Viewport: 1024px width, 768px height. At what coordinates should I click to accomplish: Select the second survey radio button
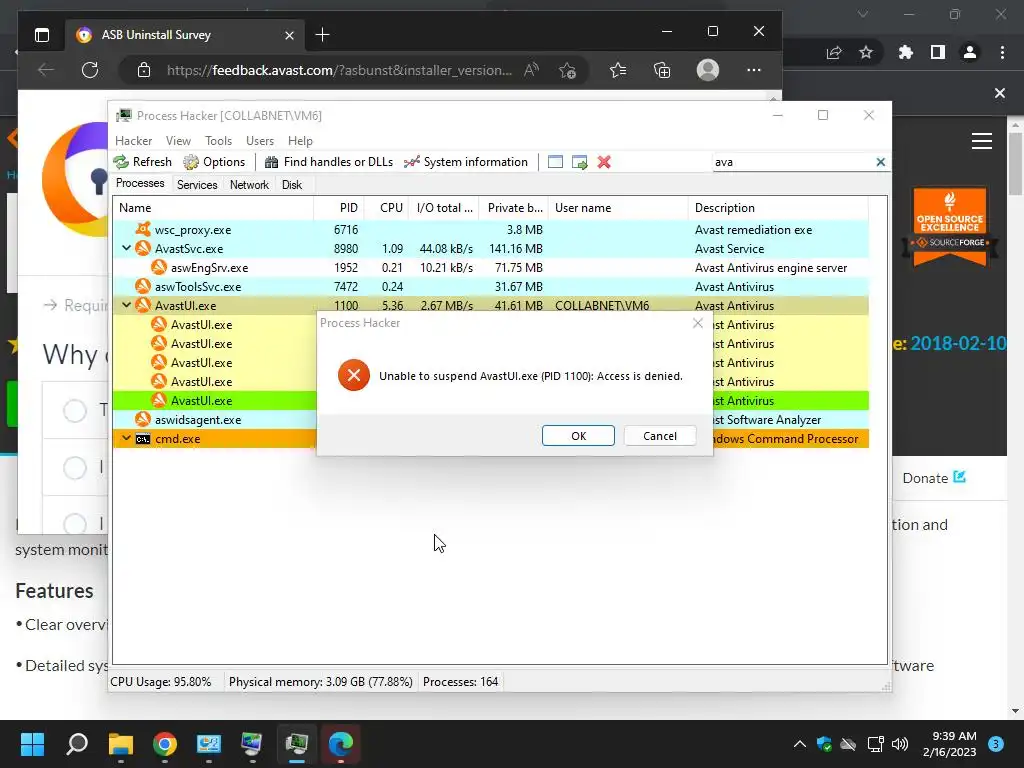(74, 468)
